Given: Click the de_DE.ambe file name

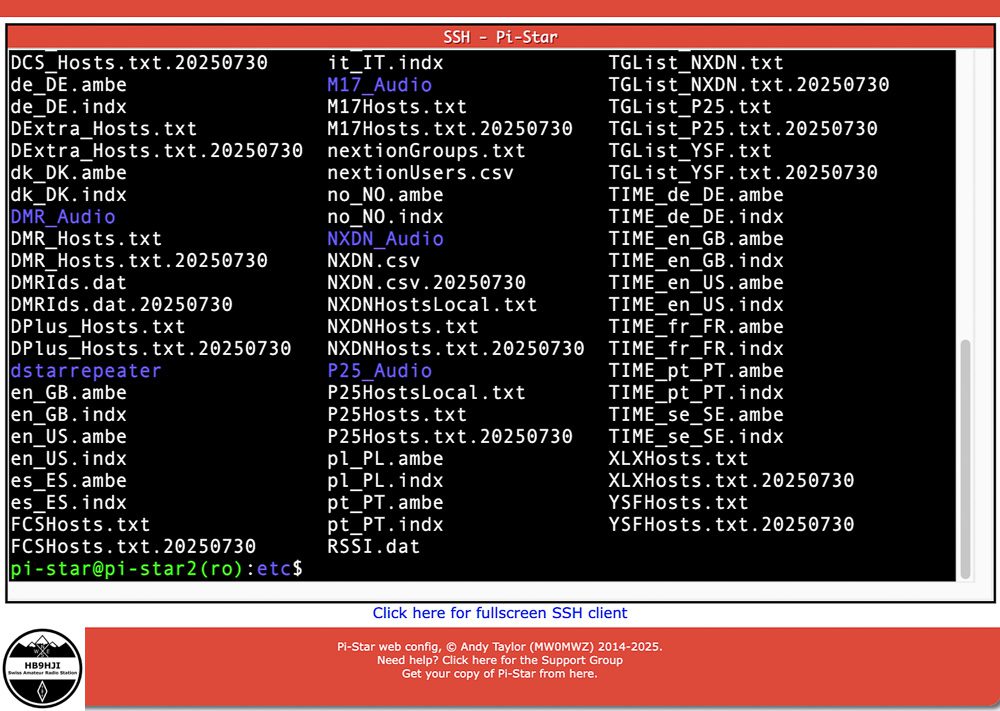Looking at the screenshot, I should click(68, 85).
